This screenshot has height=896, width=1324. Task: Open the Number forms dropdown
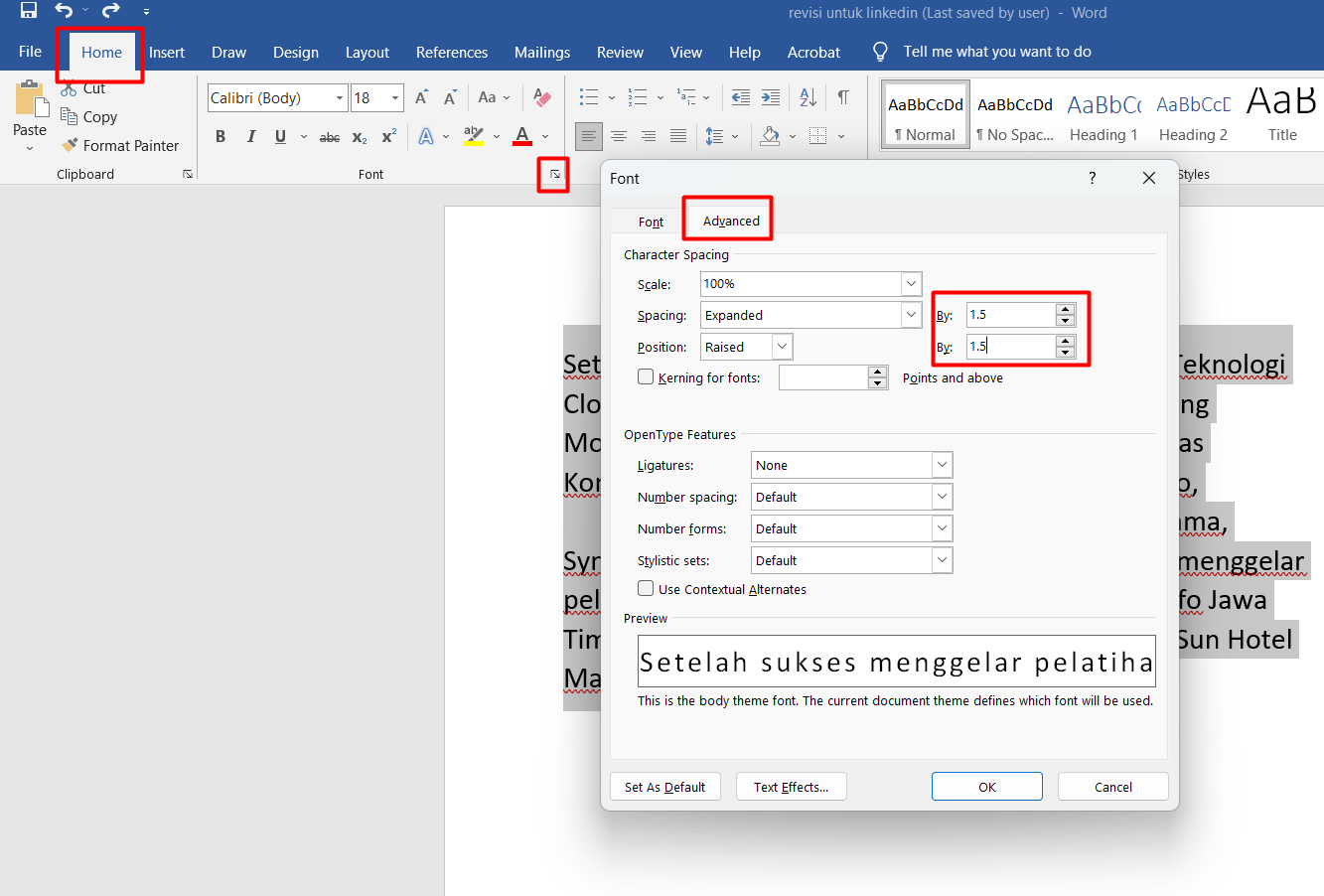pyautogui.click(x=943, y=528)
